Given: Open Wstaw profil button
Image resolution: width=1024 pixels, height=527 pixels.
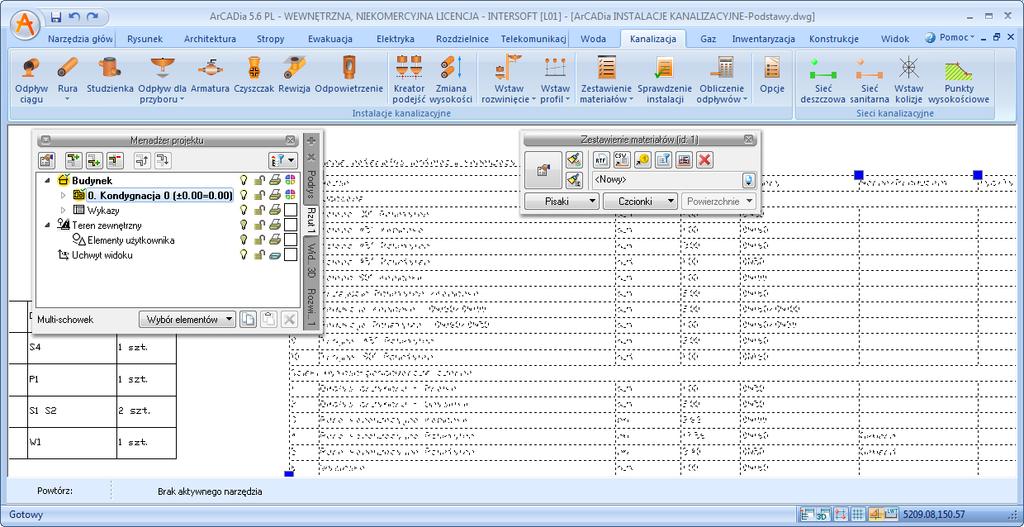Looking at the screenshot, I should click(555, 80).
